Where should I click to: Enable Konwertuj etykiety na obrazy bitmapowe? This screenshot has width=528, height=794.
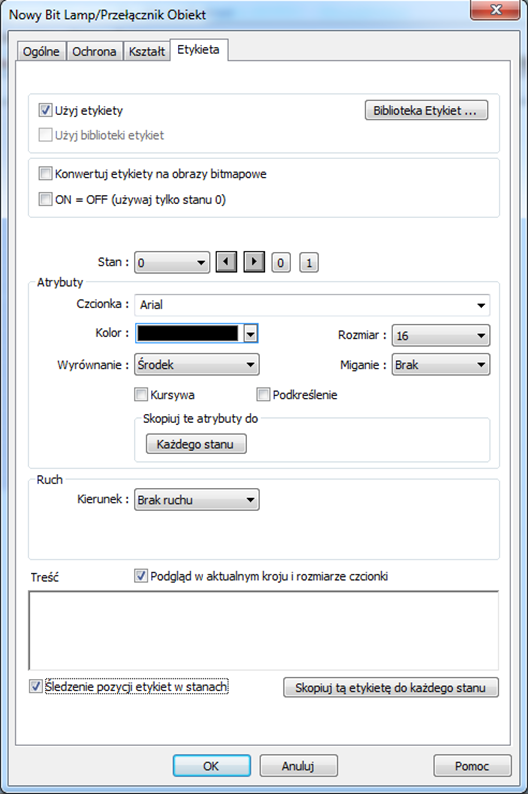tap(45, 174)
